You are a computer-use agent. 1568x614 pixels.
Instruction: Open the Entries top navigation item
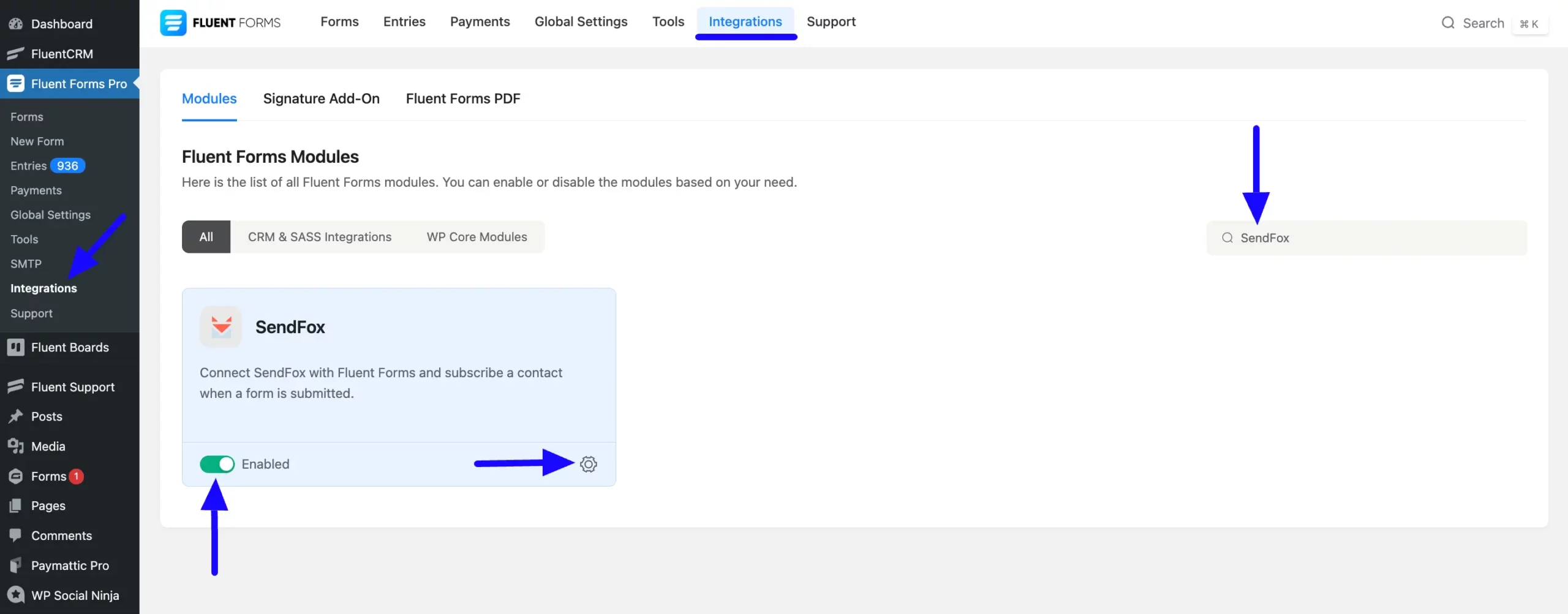click(404, 21)
